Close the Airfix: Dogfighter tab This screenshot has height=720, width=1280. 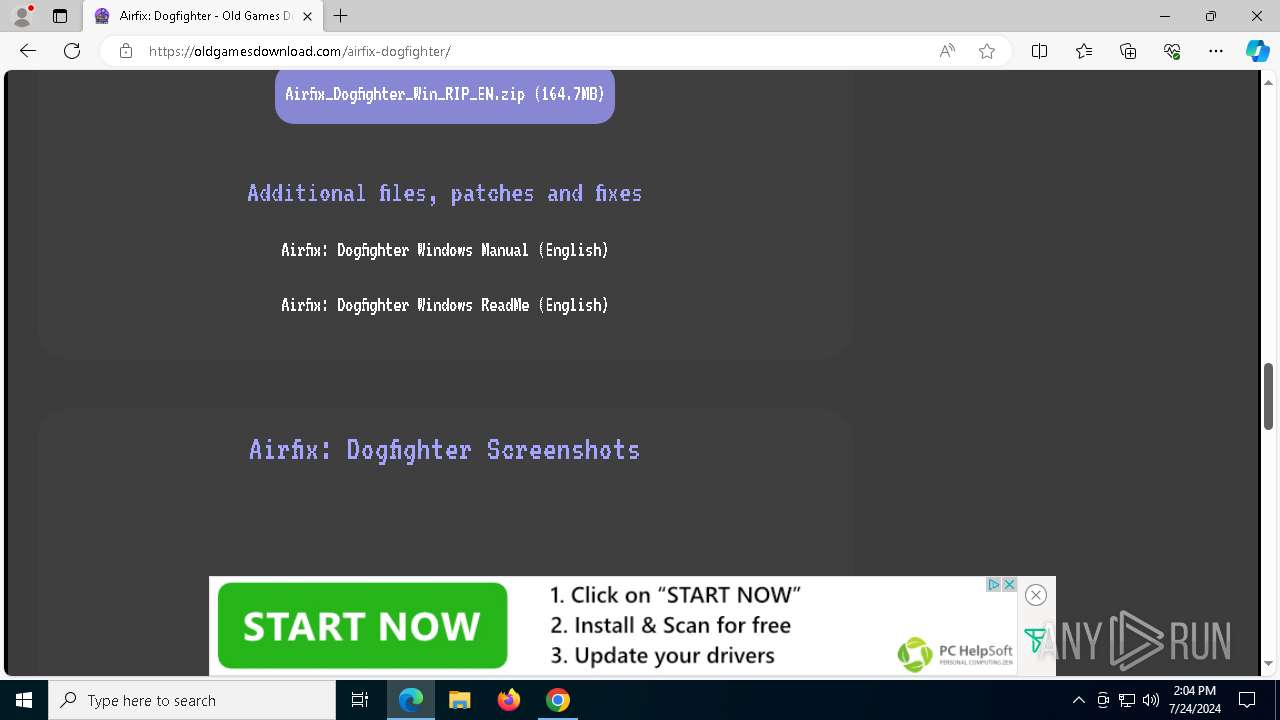(307, 16)
